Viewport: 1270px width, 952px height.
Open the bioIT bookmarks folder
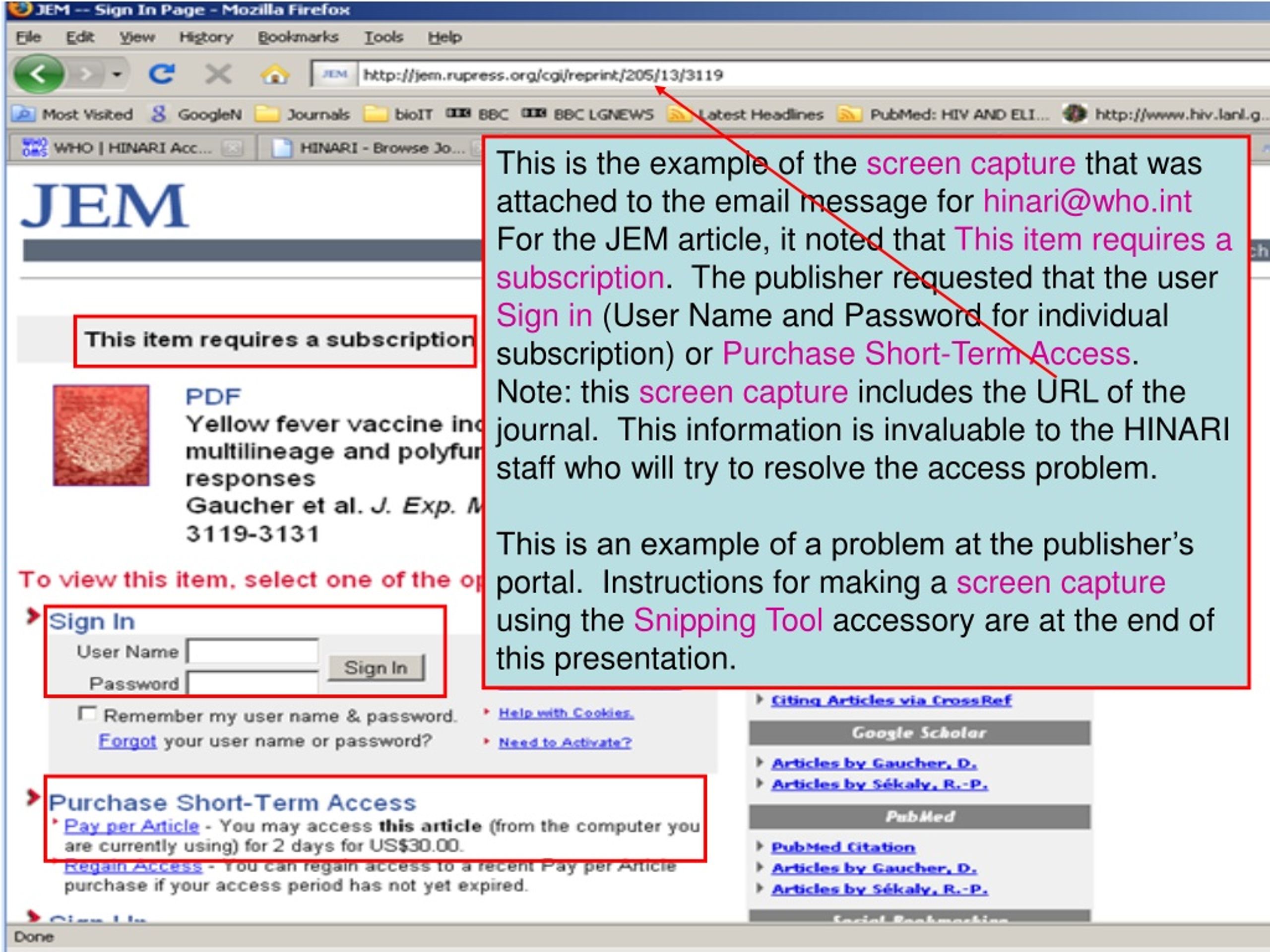pyautogui.click(x=398, y=115)
